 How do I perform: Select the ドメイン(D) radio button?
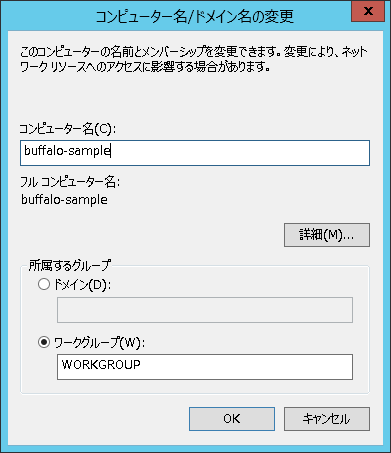click(44, 284)
